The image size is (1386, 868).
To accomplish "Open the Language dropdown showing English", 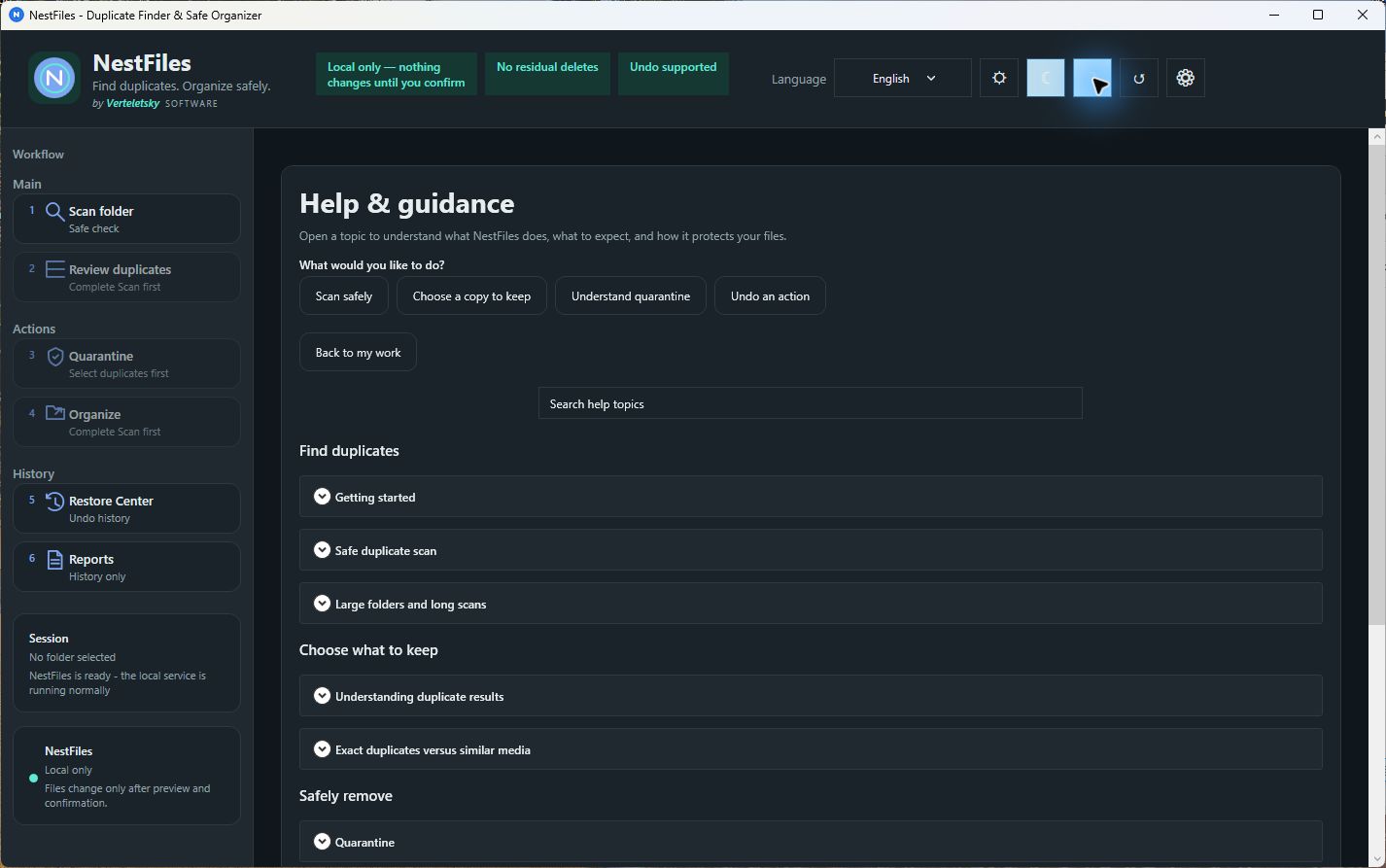I will [903, 78].
